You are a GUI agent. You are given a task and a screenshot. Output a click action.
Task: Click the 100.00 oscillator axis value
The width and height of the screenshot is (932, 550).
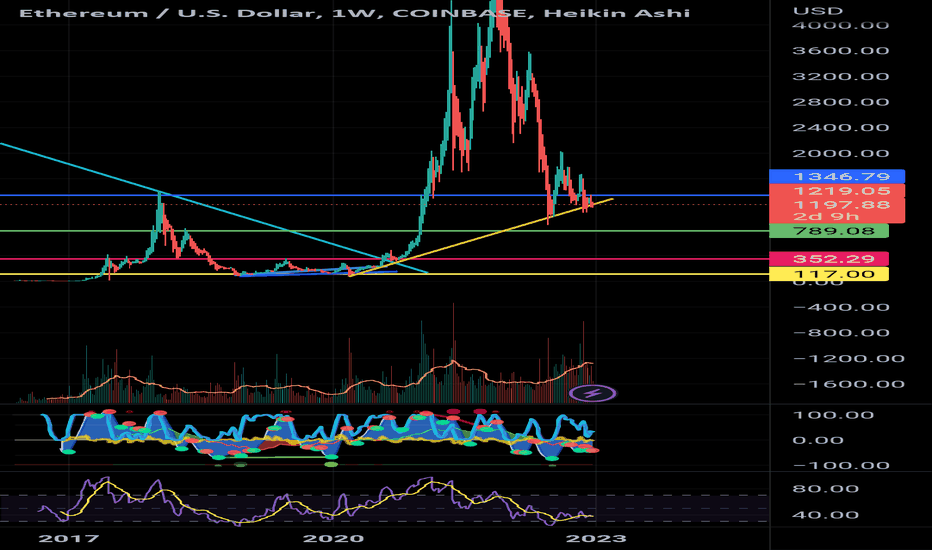(x=833, y=415)
